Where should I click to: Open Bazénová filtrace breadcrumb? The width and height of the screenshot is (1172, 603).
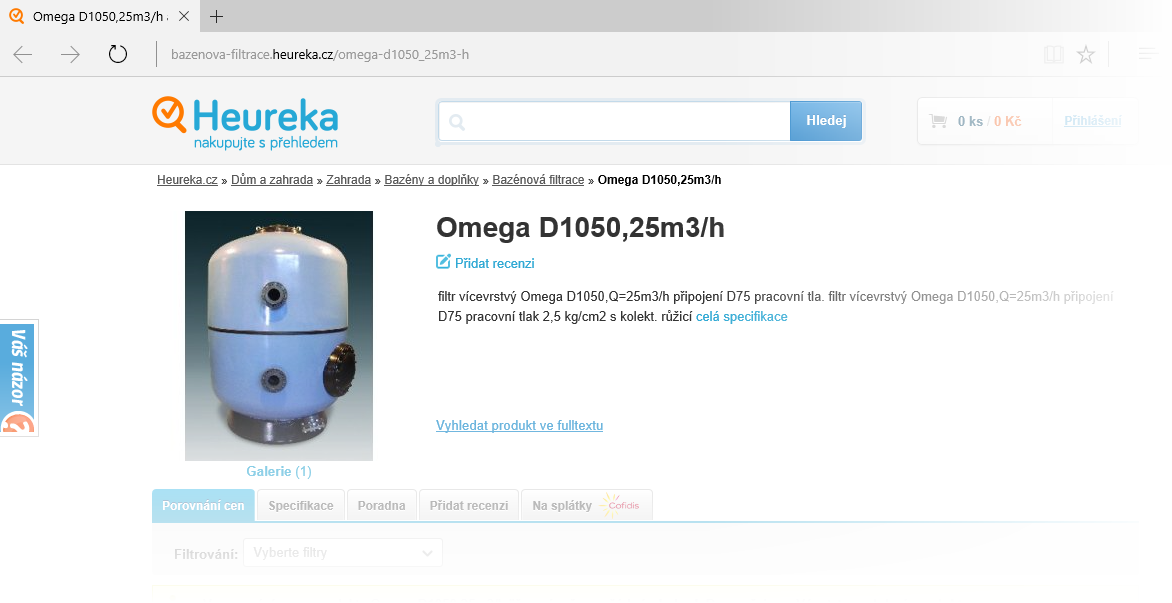(x=538, y=180)
